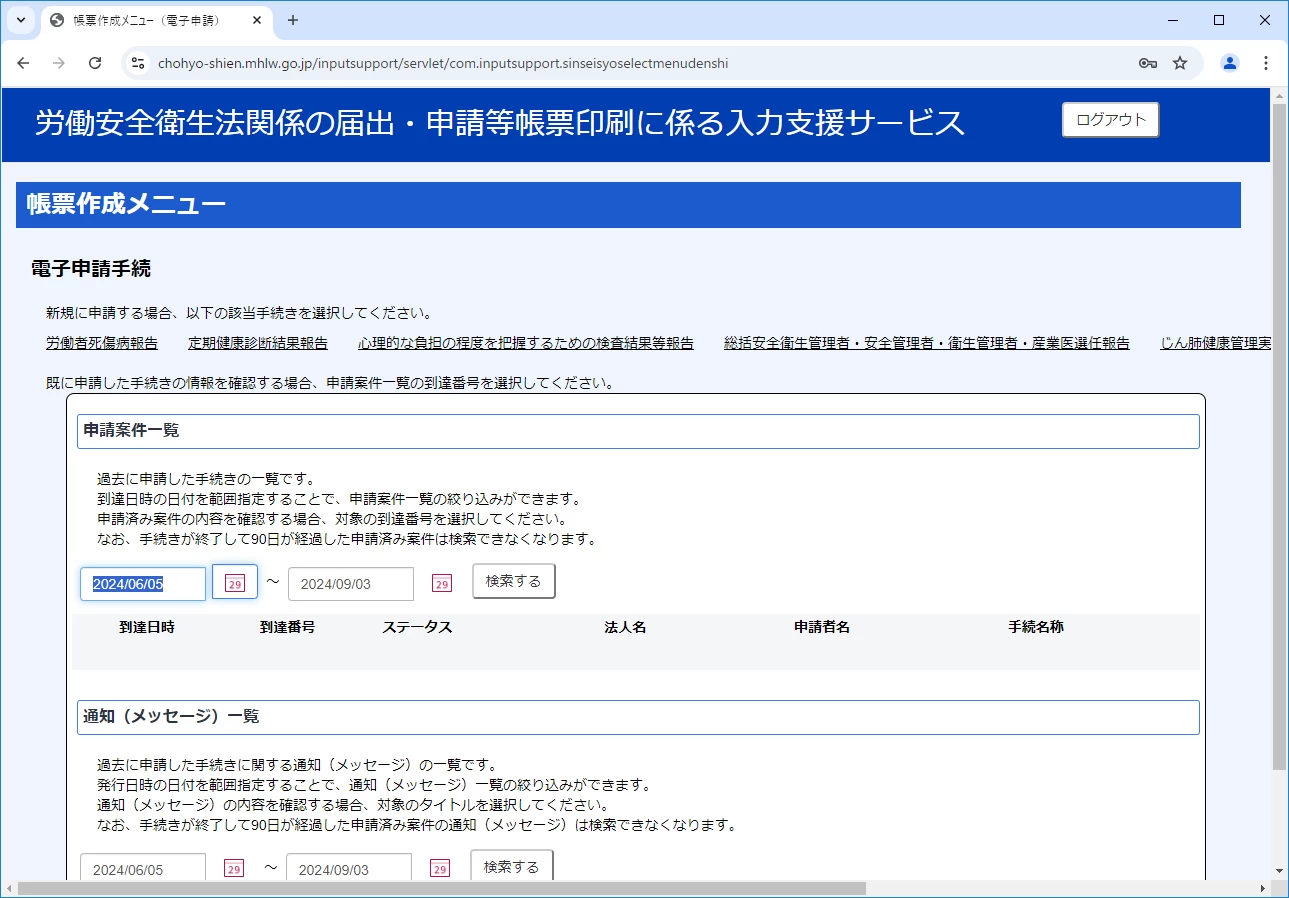Open the saved passwords key icon
This screenshot has width=1289, height=898.
pyautogui.click(x=1147, y=63)
